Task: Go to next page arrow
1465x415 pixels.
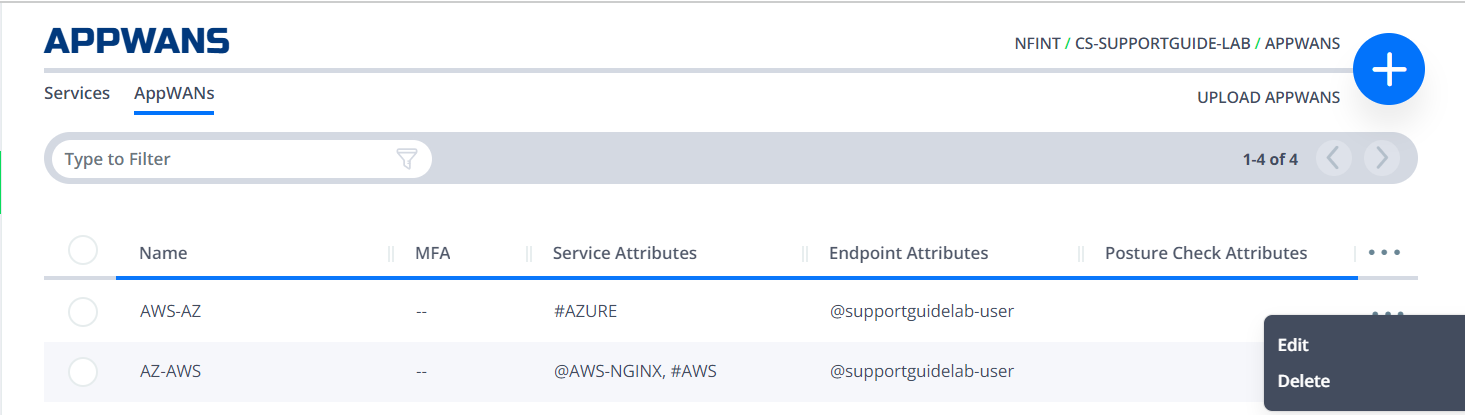Action: 1382,158
